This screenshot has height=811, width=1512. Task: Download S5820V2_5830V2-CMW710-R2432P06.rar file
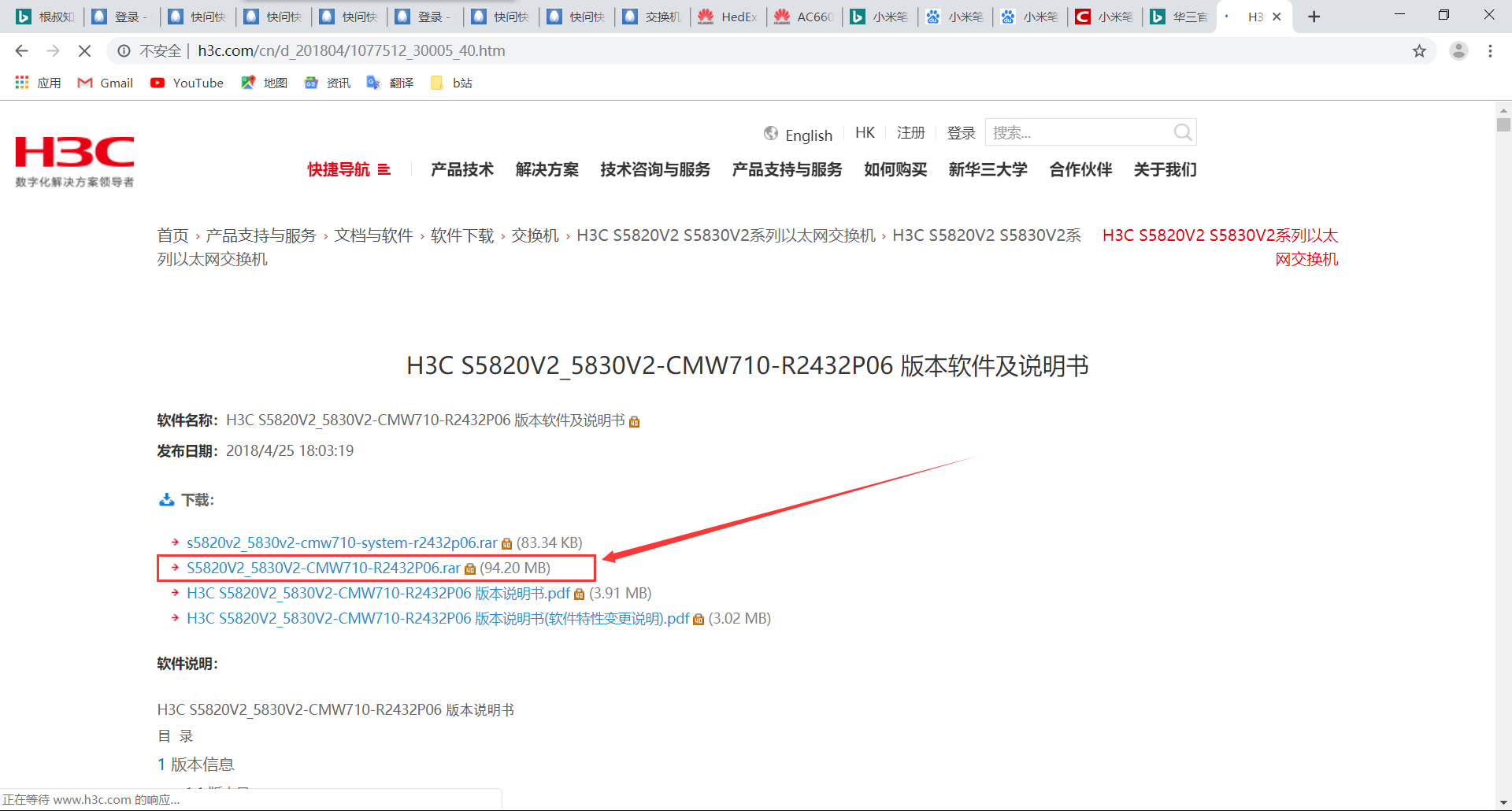(x=323, y=568)
